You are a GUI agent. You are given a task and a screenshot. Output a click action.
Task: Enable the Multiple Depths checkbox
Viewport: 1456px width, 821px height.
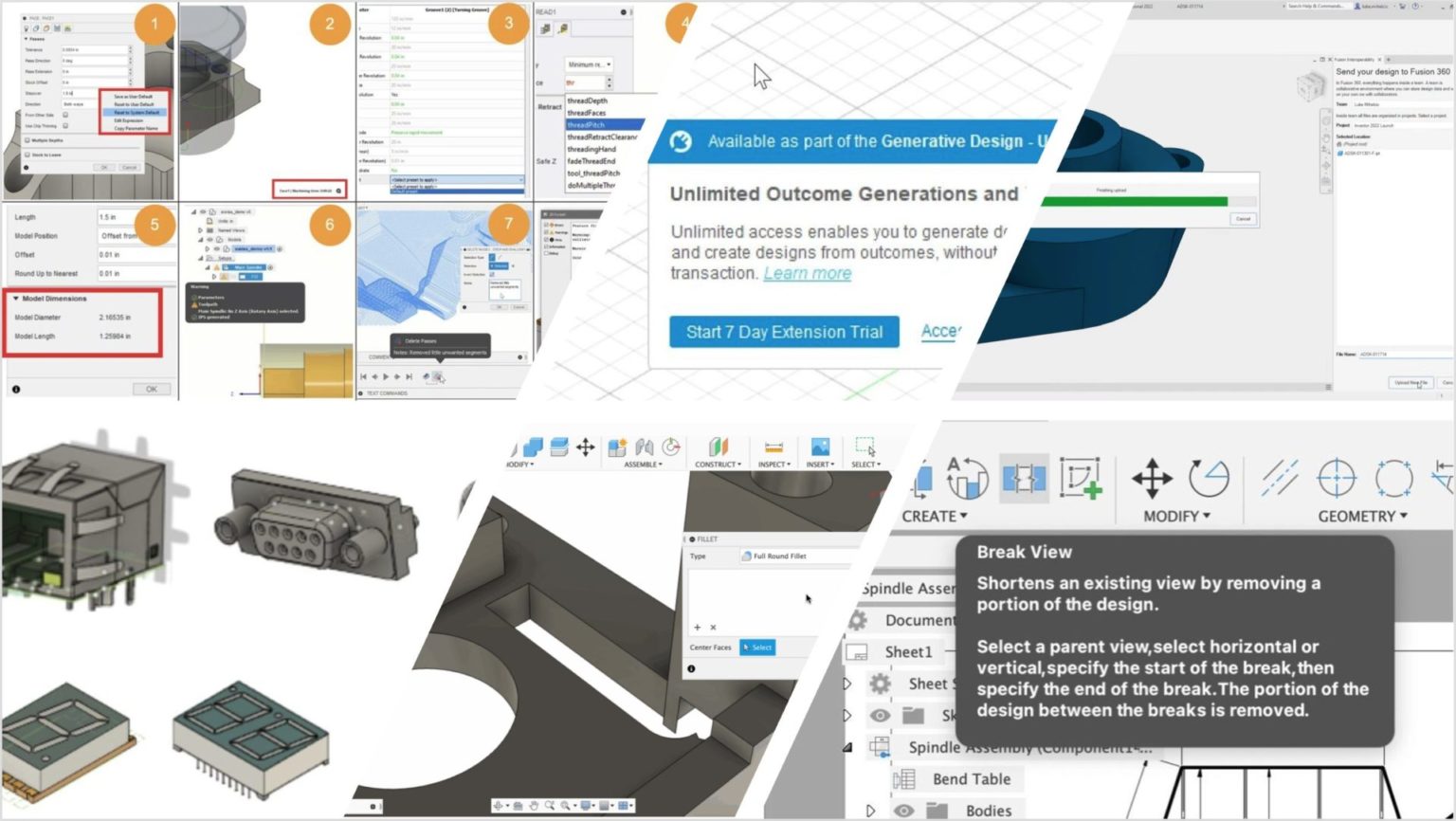[x=27, y=139]
